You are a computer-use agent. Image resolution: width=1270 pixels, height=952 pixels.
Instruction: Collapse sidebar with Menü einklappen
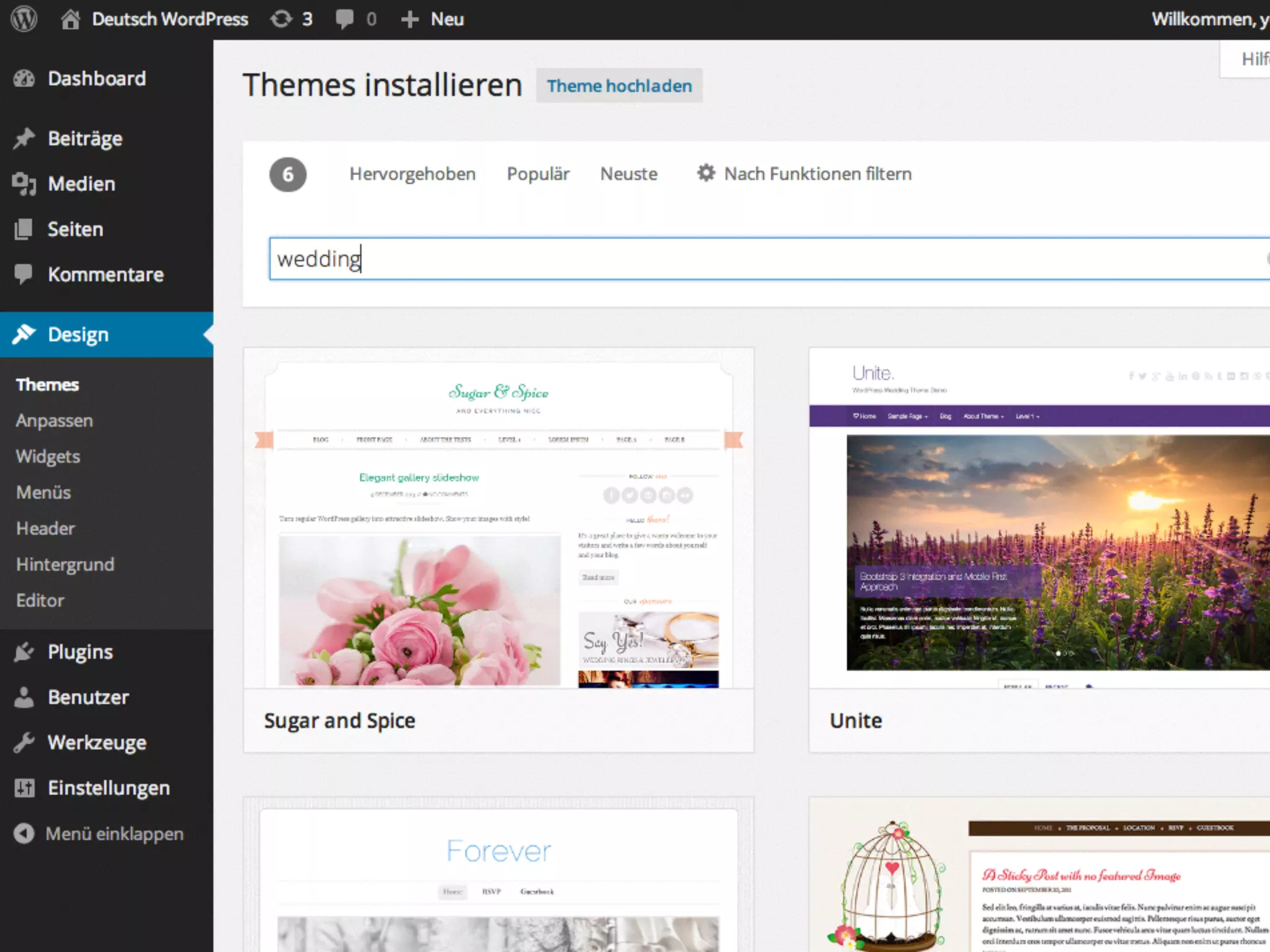tap(99, 834)
